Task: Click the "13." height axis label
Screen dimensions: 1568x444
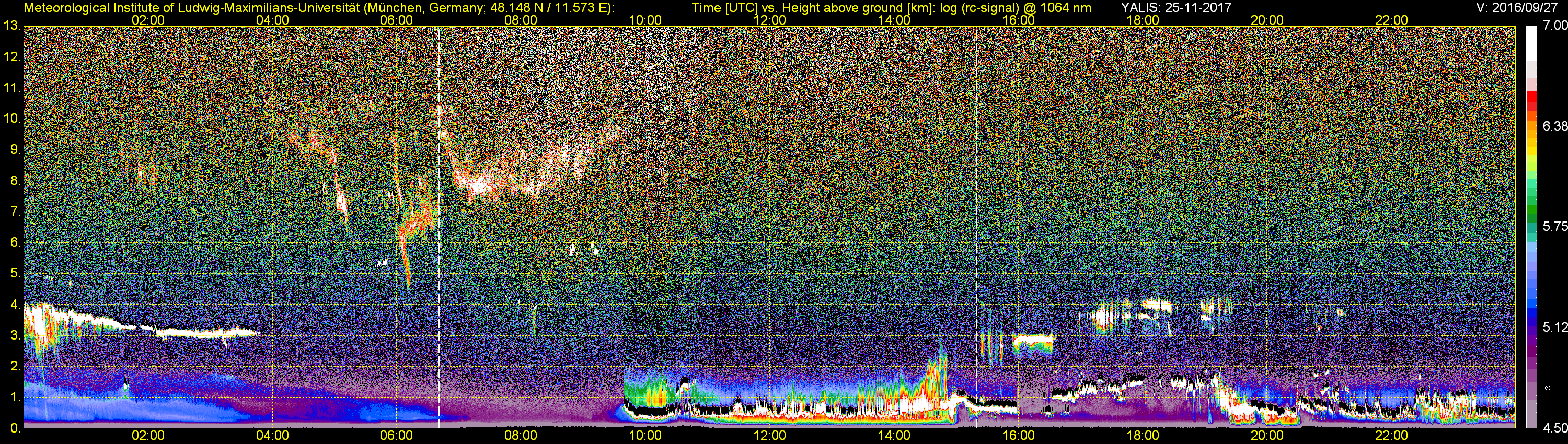Action: pyautogui.click(x=12, y=26)
